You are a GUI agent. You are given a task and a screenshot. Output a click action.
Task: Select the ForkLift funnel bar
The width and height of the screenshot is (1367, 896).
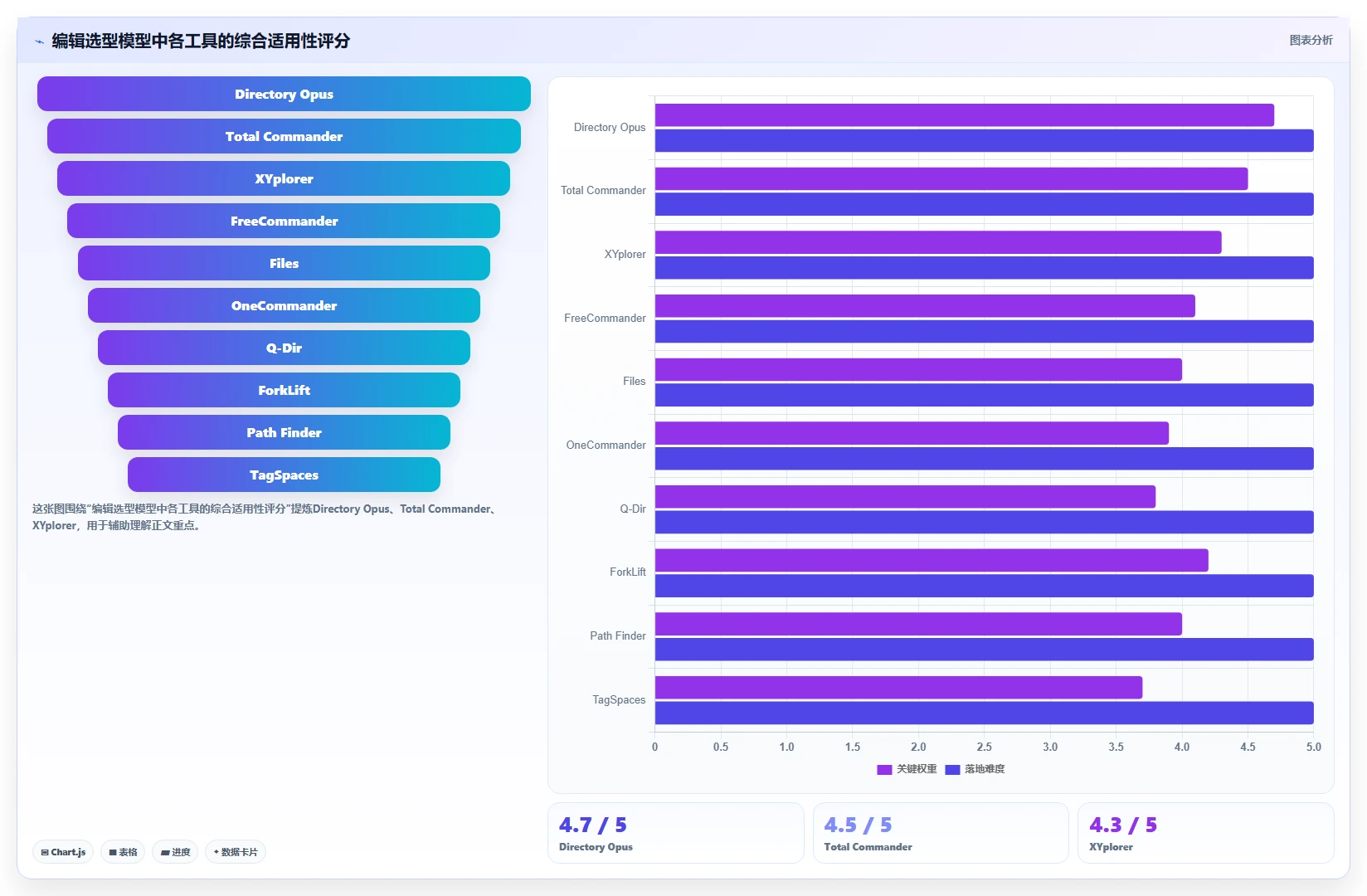tap(284, 390)
